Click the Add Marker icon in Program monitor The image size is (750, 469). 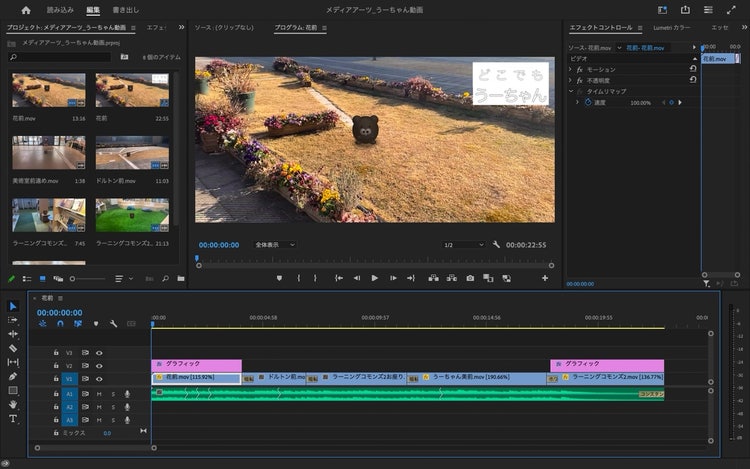(279, 278)
